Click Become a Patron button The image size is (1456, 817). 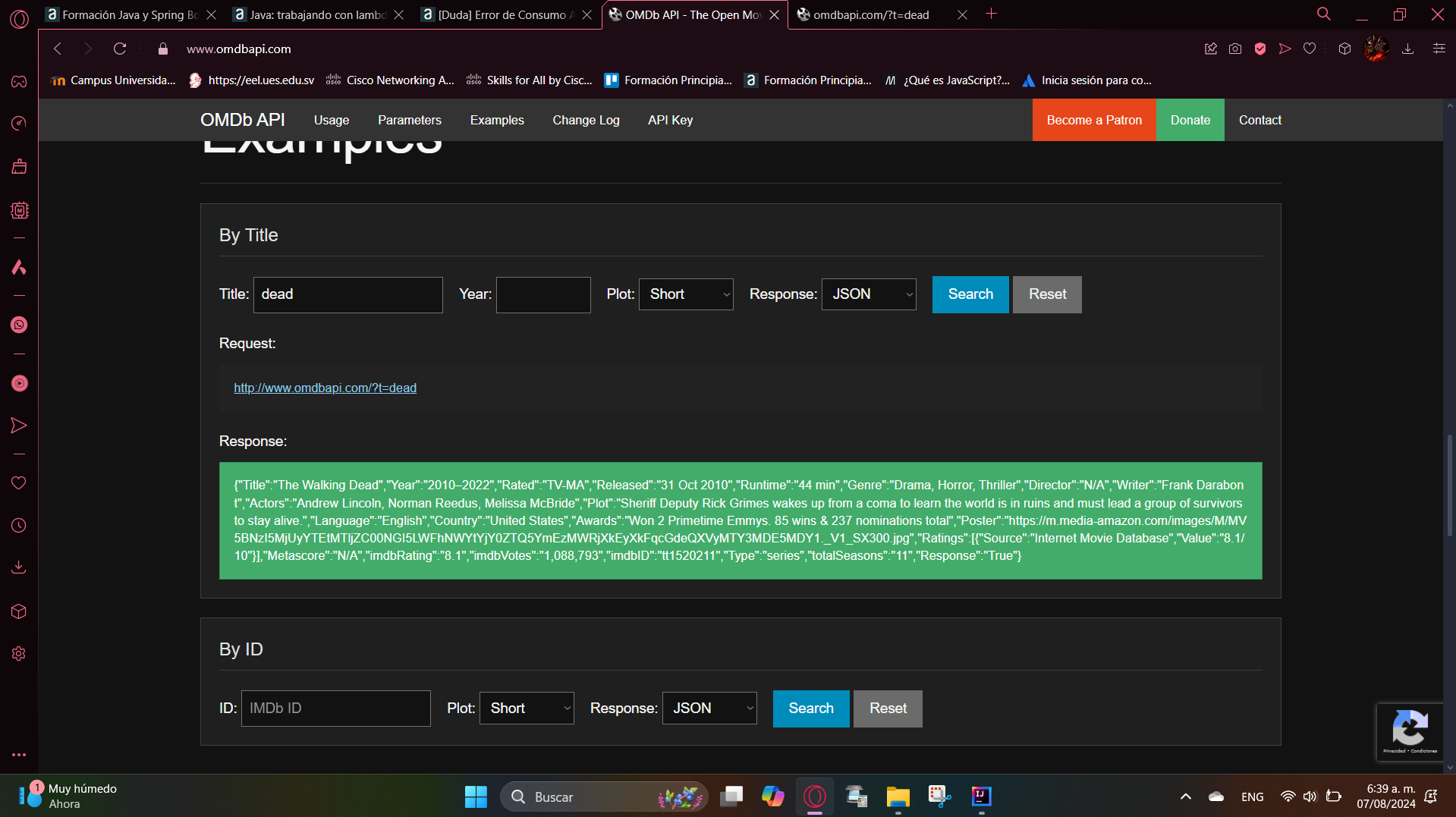click(1094, 120)
